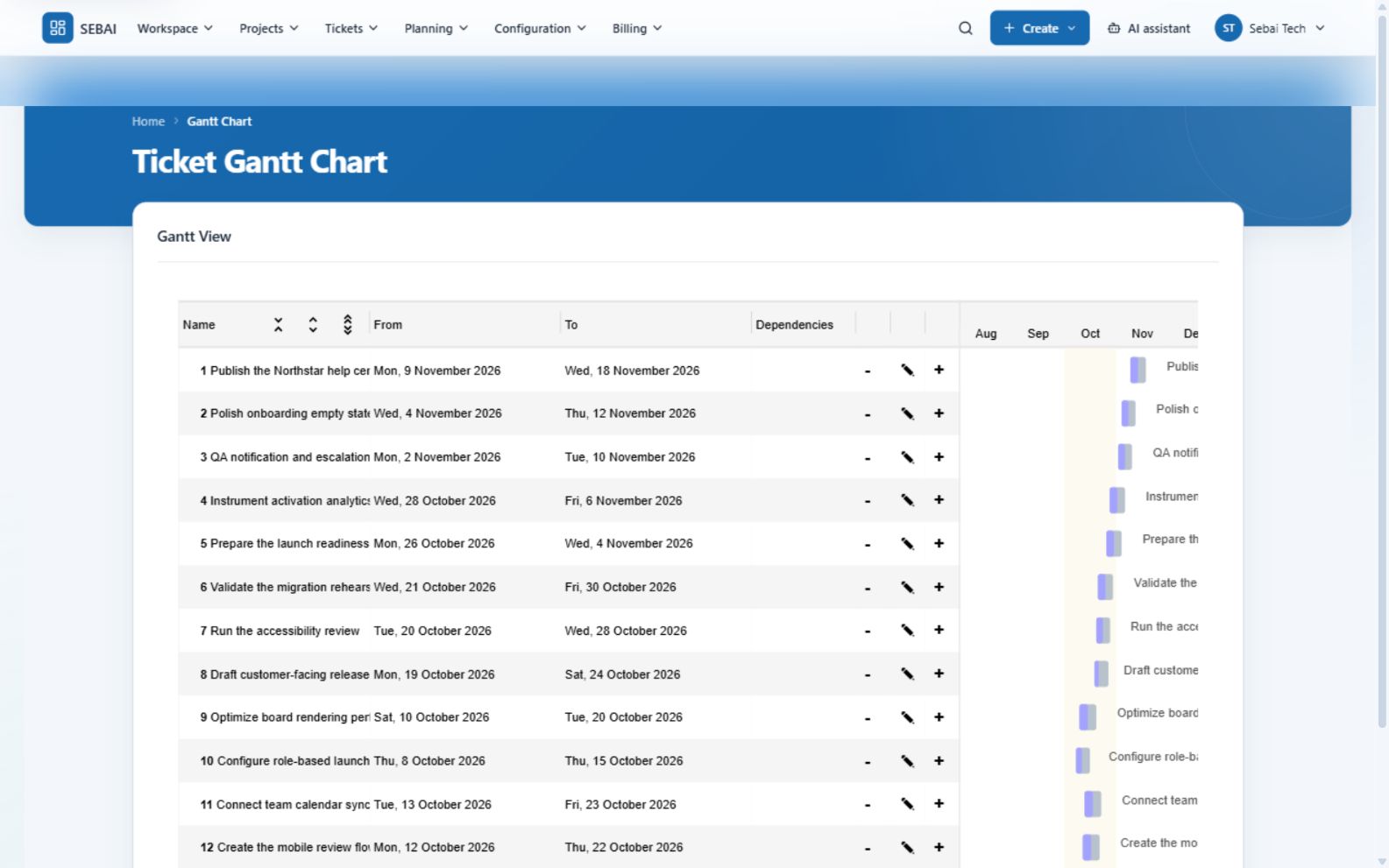
Task: Open the Workspace menu
Action: pos(175,28)
